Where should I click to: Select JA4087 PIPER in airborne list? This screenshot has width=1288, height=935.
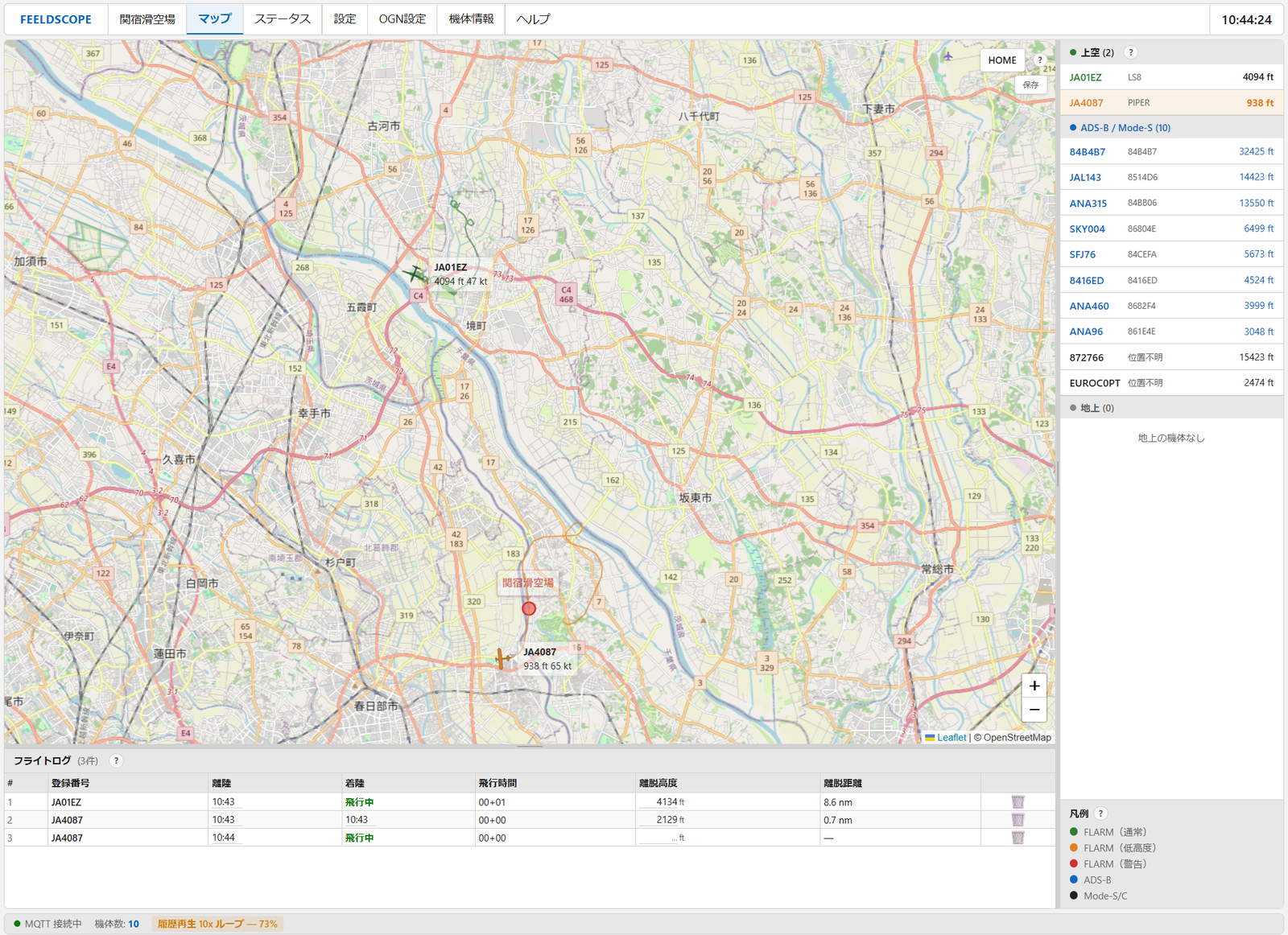pyautogui.click(x=1171, y=103)
